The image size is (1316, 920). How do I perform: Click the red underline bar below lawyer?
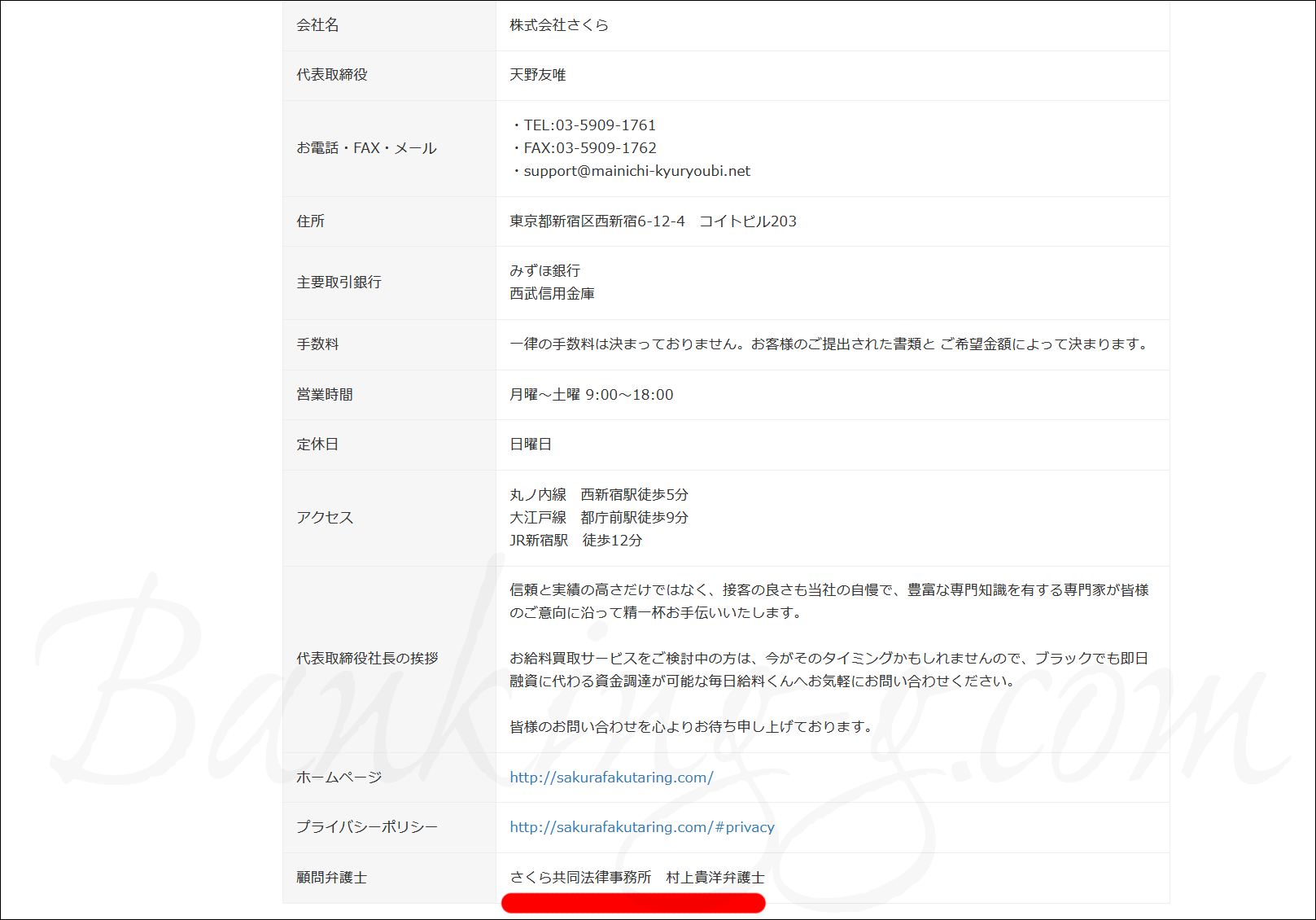633,903
